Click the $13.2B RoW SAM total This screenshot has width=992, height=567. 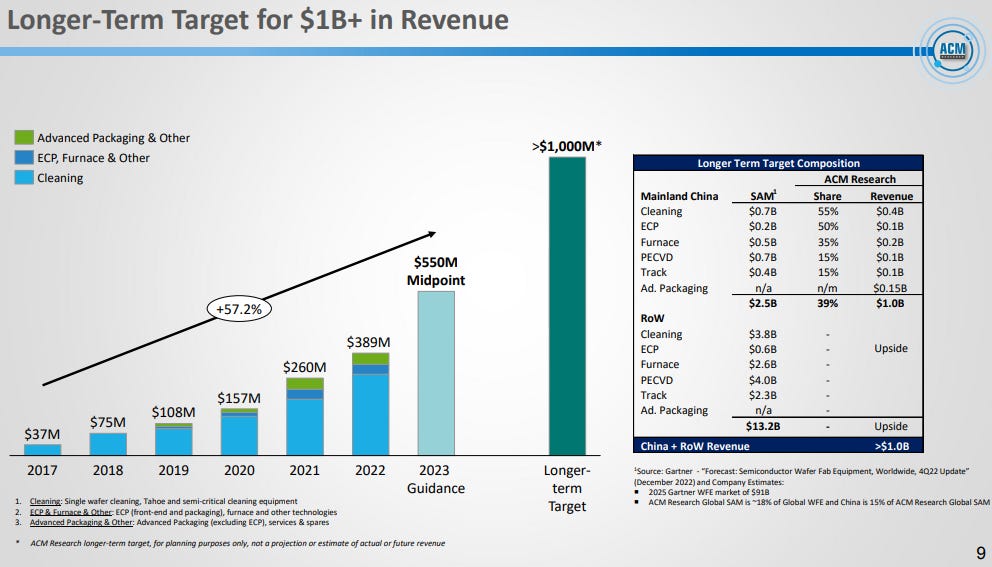tap(763, 427)
